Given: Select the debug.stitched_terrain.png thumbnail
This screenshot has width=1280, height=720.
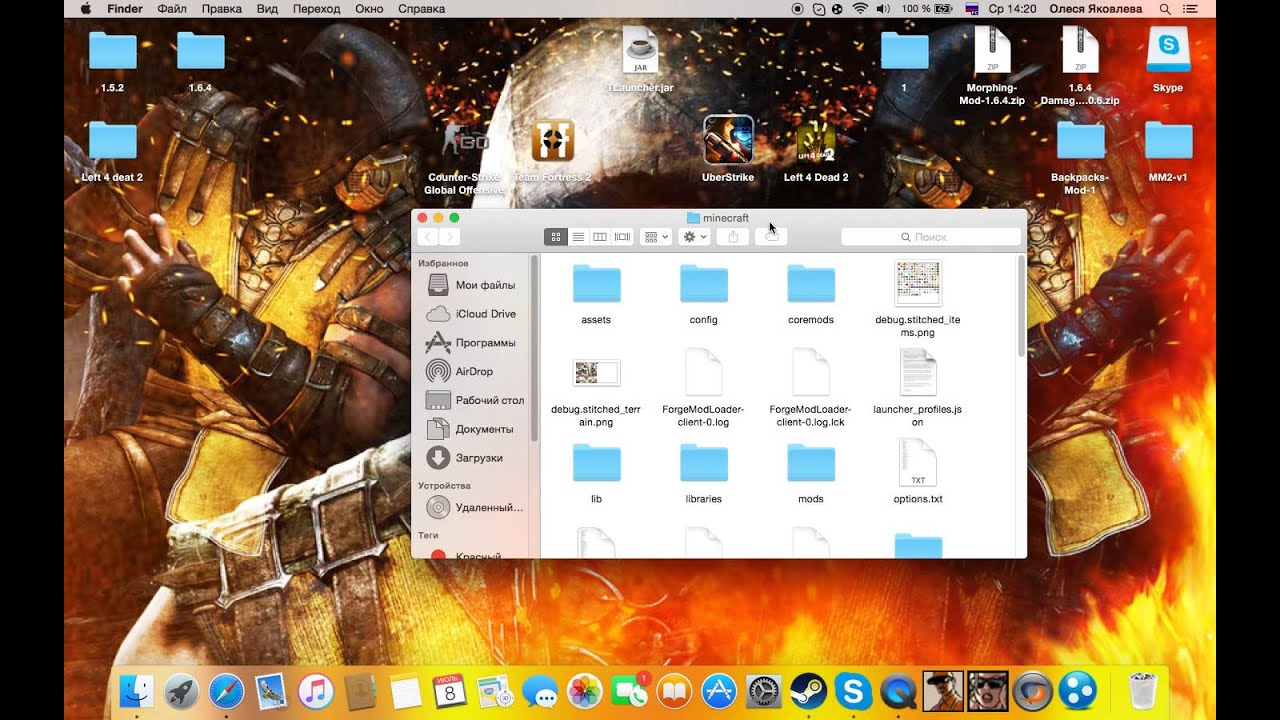Looking at the screenshot, I should (597, 373).
